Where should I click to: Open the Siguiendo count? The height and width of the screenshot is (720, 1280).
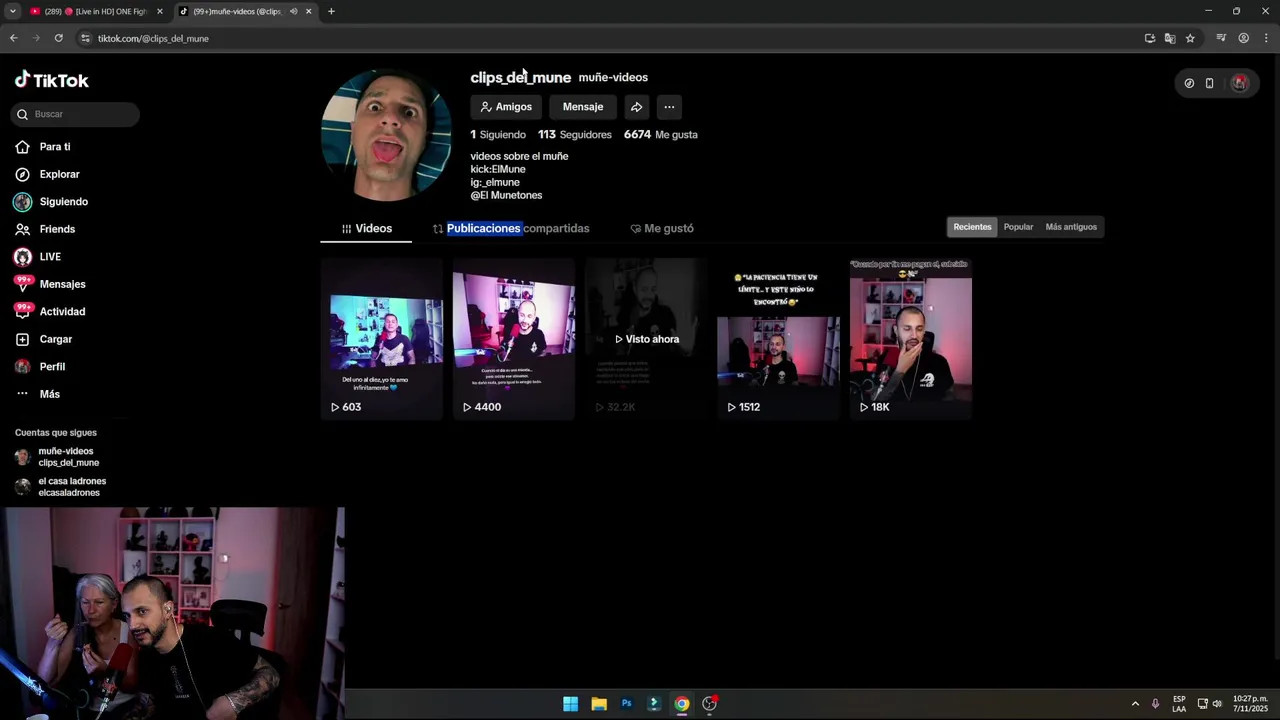pyautogui.click(x=498, y=134)
